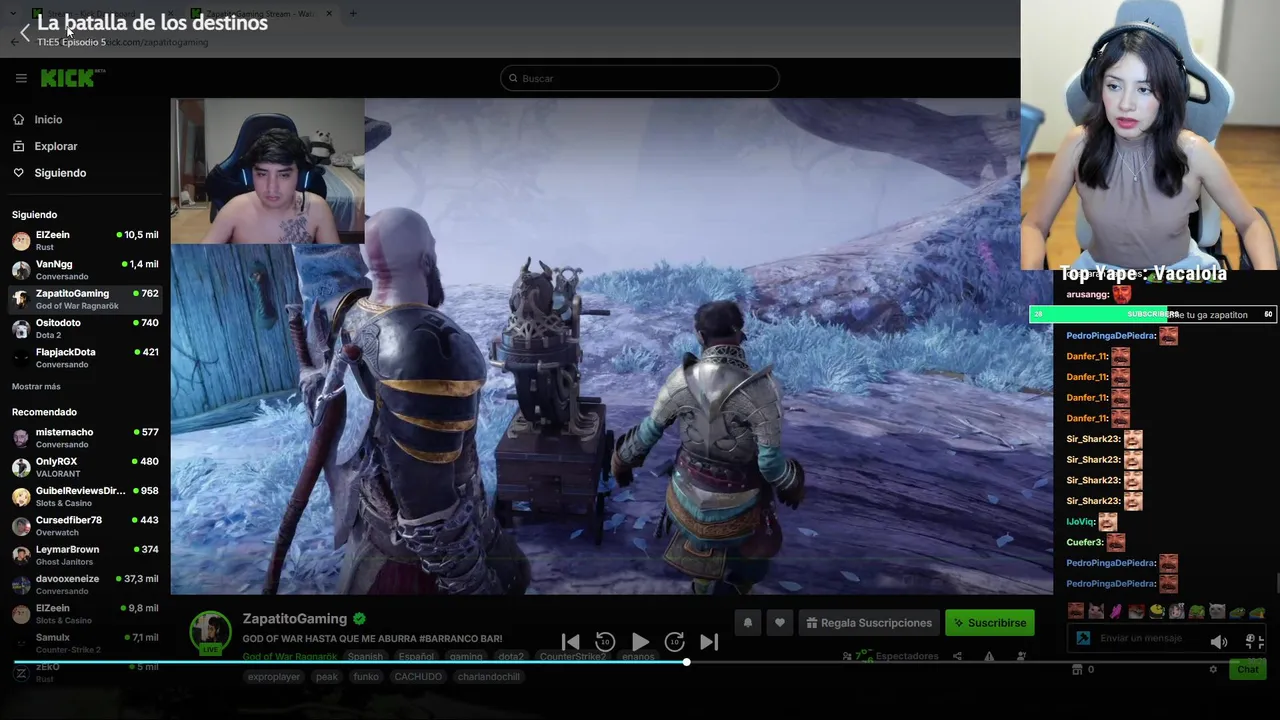Select the funko stream tag
The height and width of the screenshot is (720, 1280).
[366, 677]
